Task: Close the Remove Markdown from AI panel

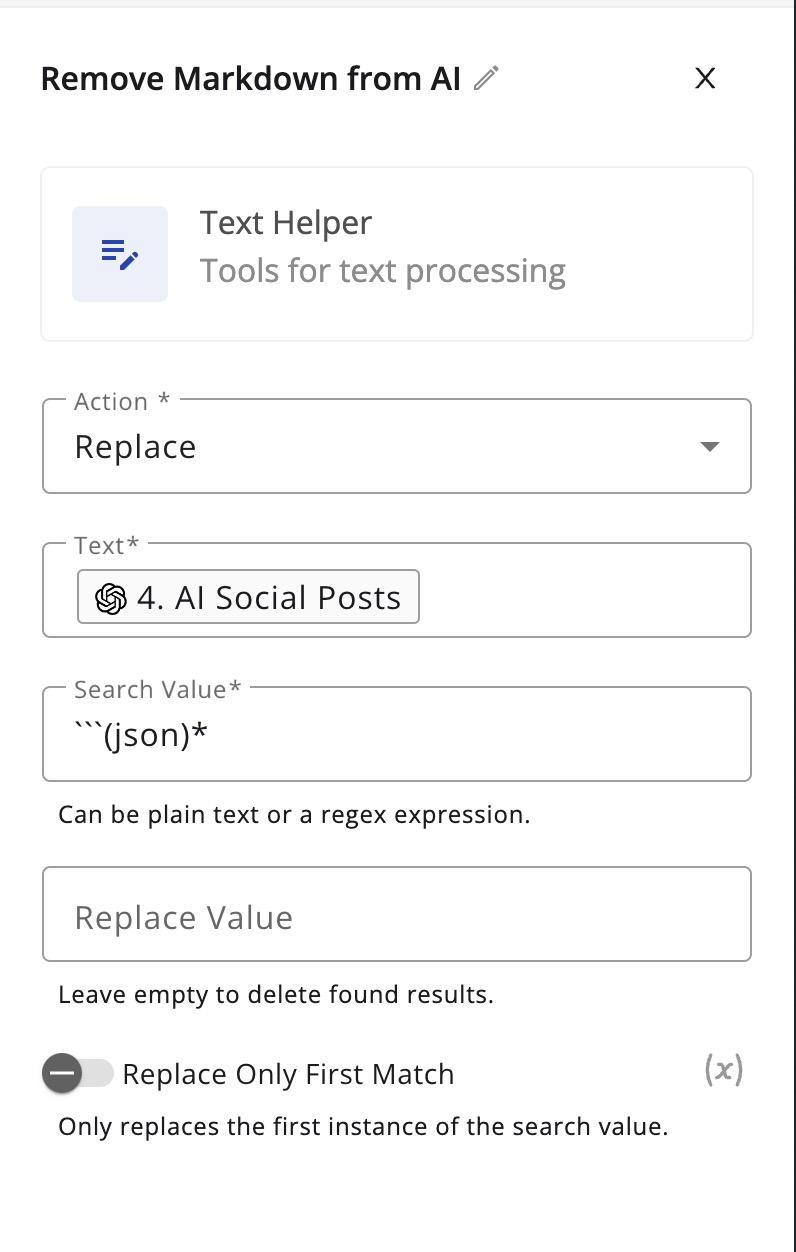Action: coord(705,78)
